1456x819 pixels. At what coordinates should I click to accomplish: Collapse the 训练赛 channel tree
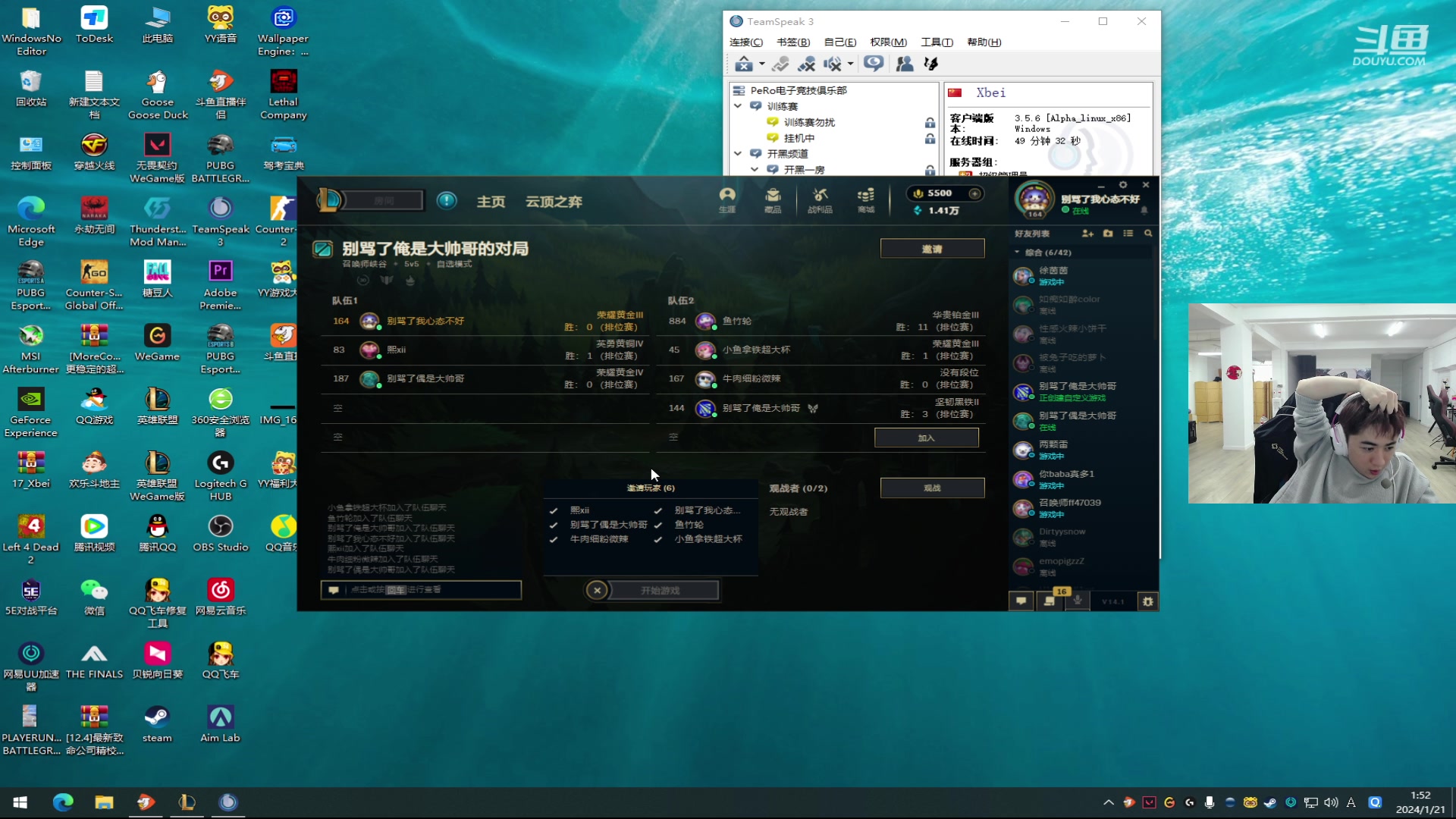[738, 106]
